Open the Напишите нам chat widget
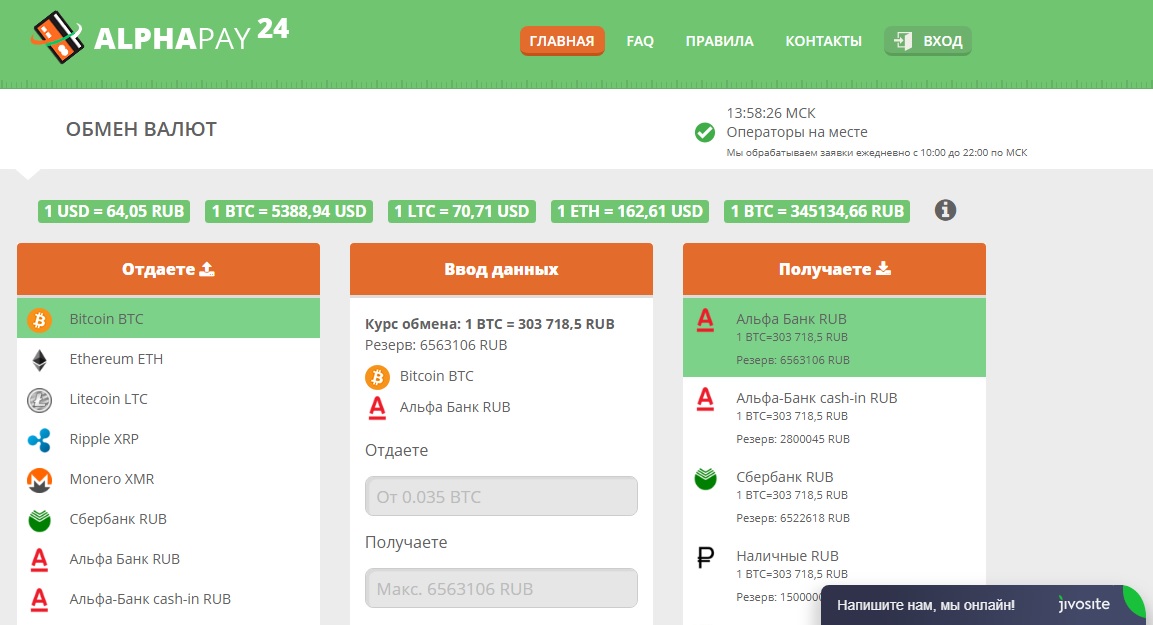 [983, 605]
